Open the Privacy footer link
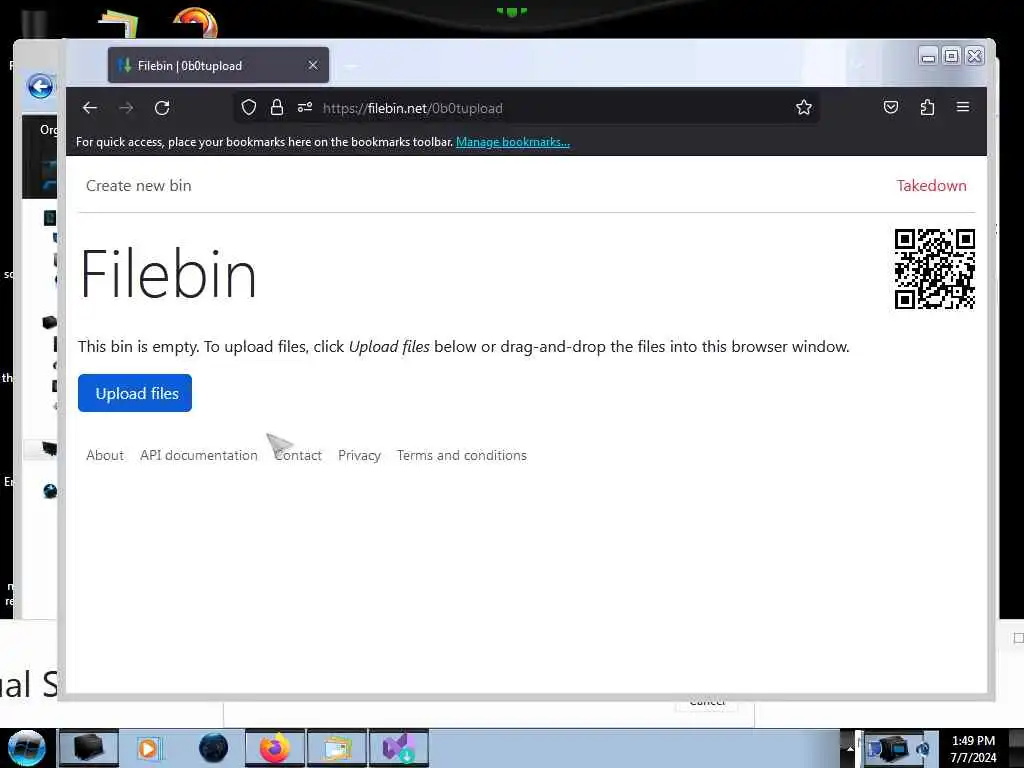 pos(359,455)
